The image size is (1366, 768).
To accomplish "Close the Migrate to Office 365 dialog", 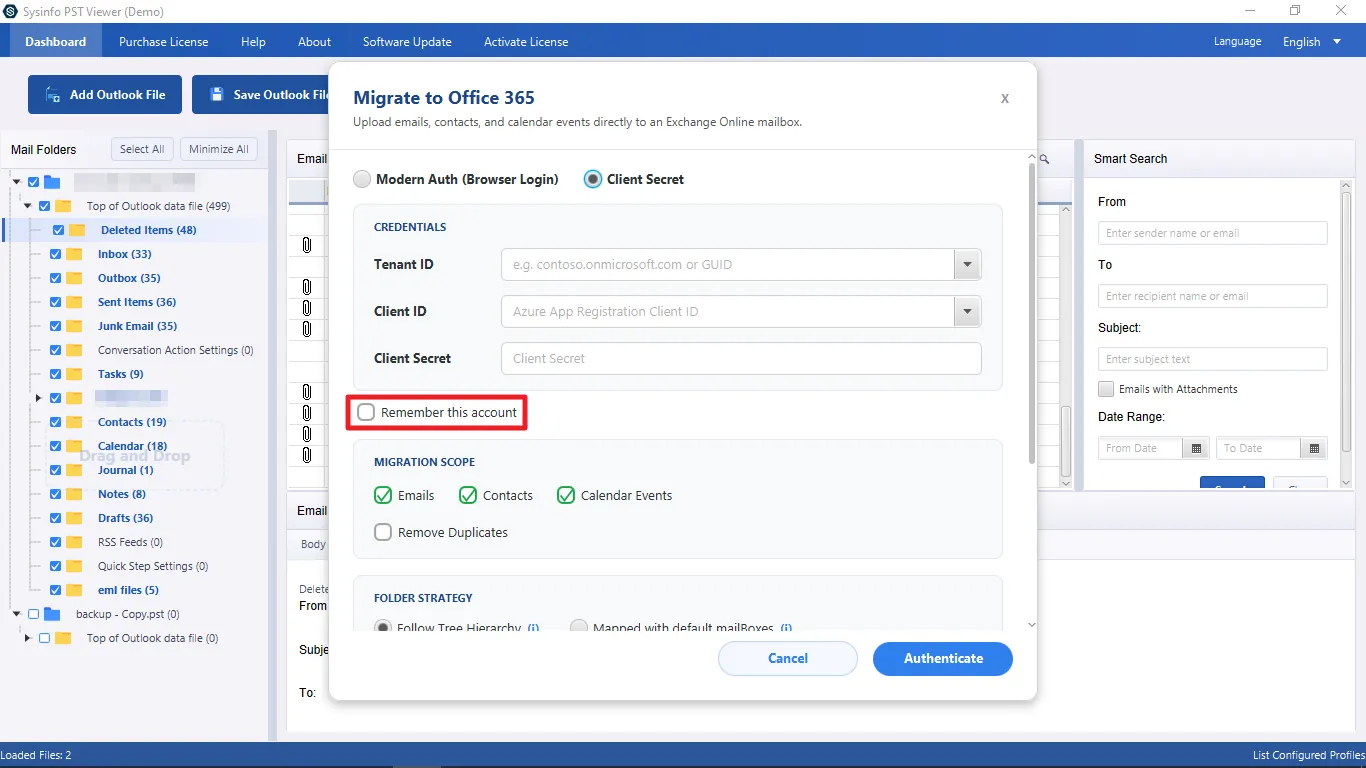I will 1005,98.
